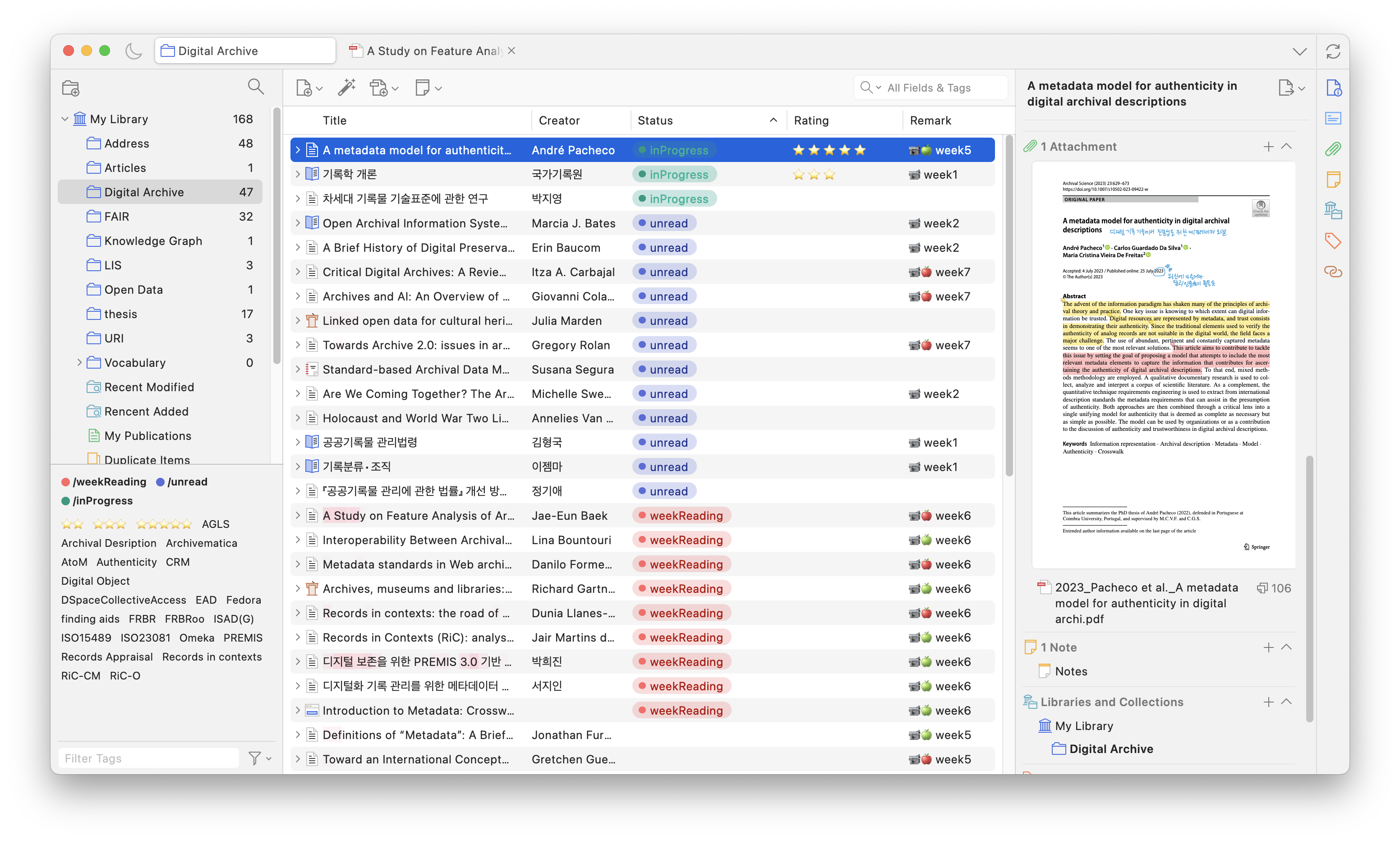Click the items list vertical scrollbar
1400x841 pixels.
(x=1009, y=306)
